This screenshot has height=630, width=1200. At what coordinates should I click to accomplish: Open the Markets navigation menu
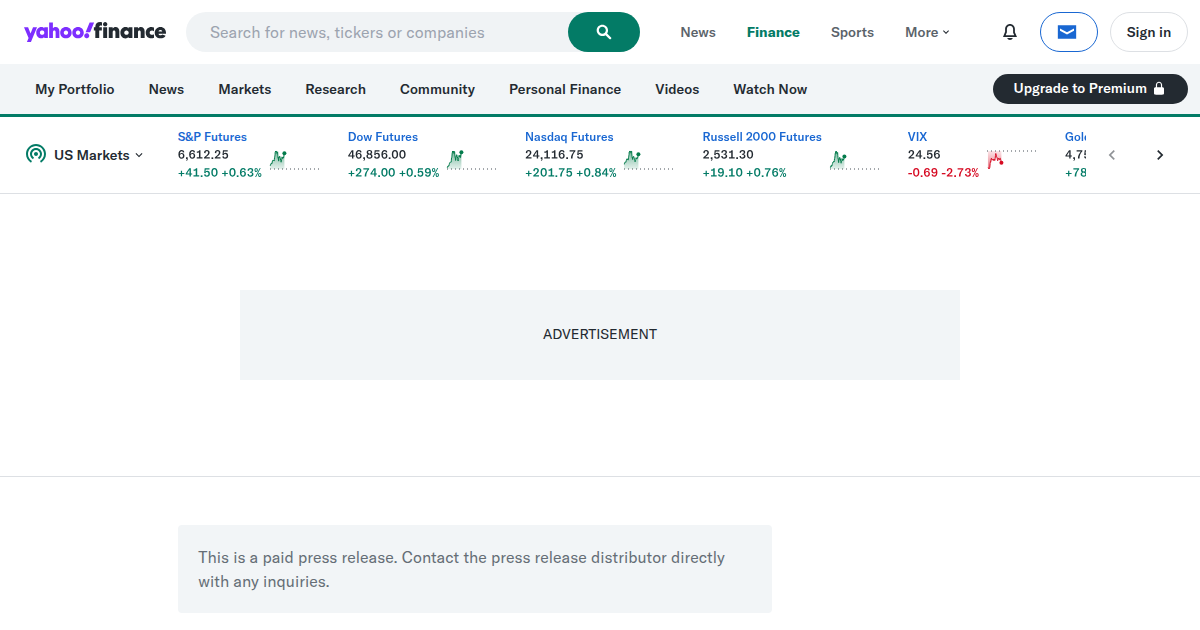click(244, 89)
